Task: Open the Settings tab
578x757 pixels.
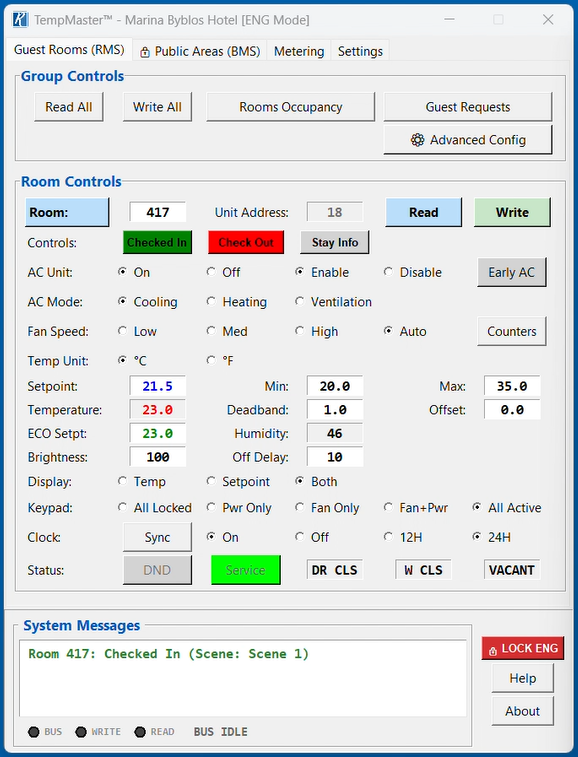Action: pos(360,51)
